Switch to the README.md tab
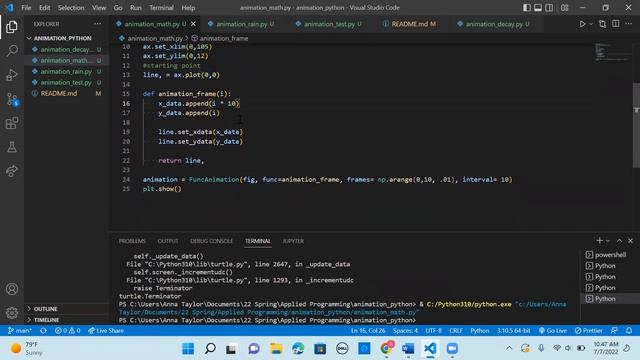 click(x=409, y=24)
